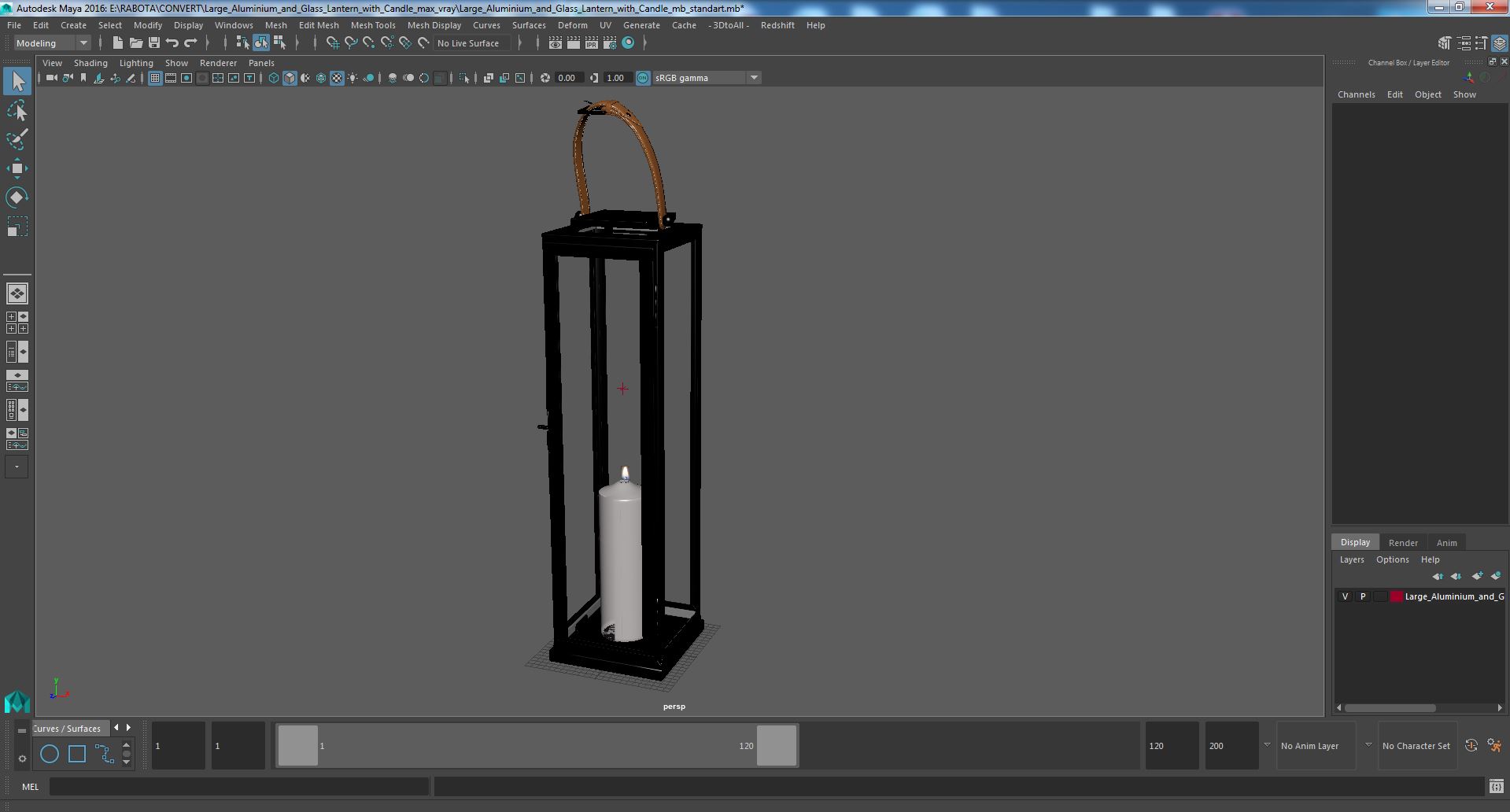This screenshot has width=1510, height=812.
Task: Toggle sRGB view transform ON button
Action: pos(643,78)
